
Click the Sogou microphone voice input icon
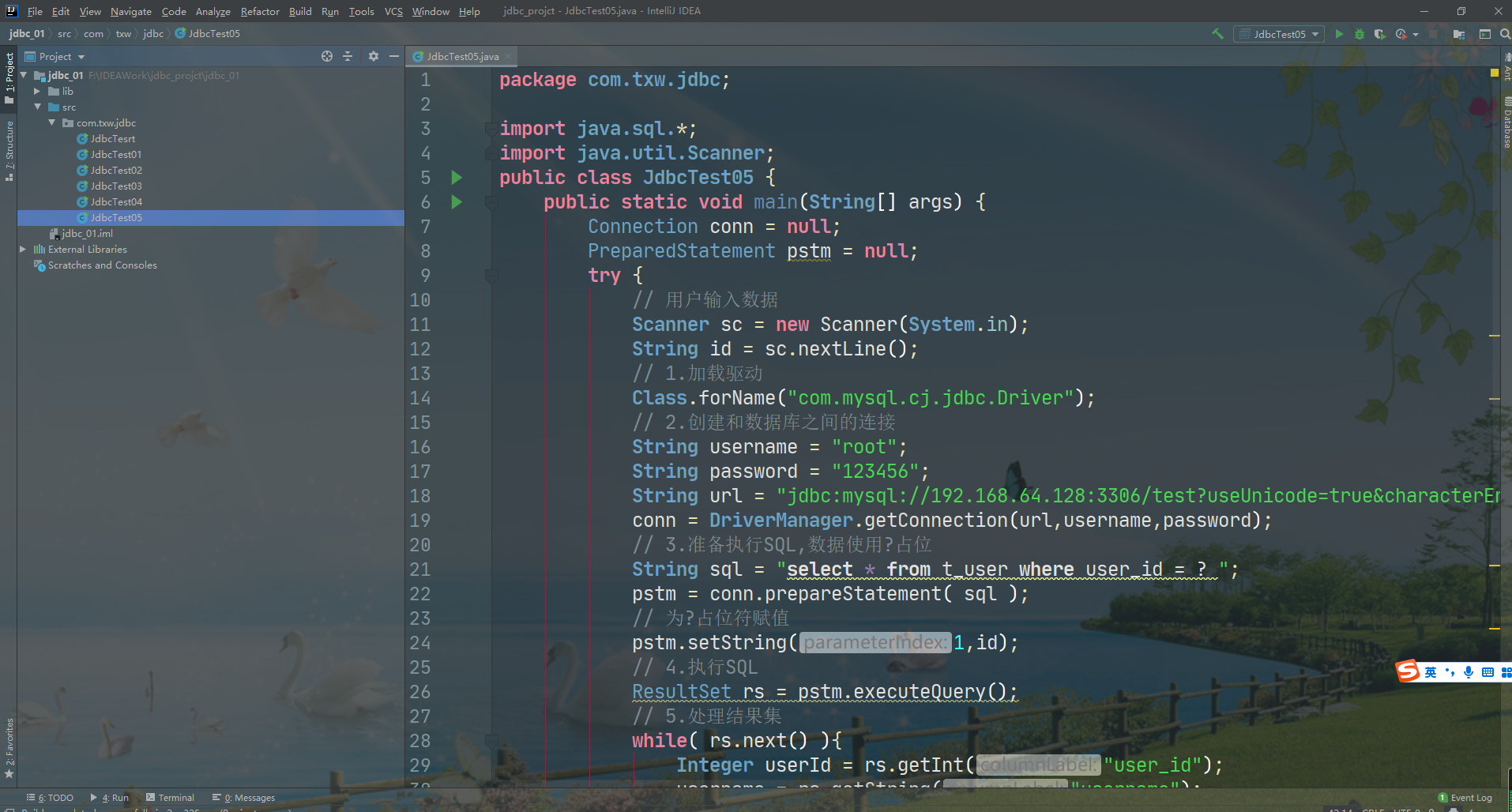pyautogui.click(x=1469, y=672)
